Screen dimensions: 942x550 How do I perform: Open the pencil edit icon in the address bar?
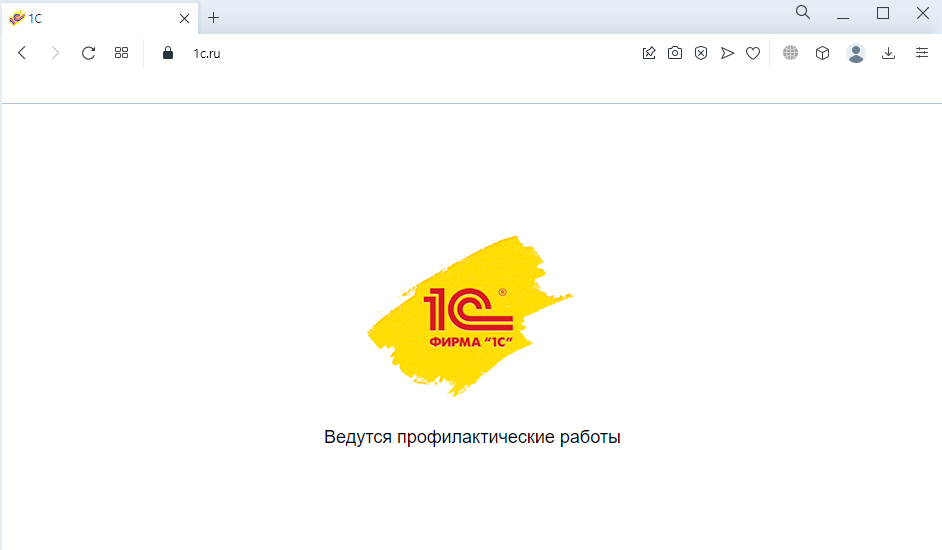click(x=649, y=53)
